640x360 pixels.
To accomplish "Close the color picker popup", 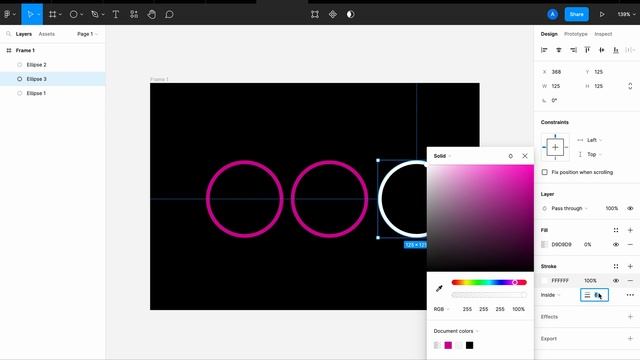I will pyautogui.click(x=525, y=156).
